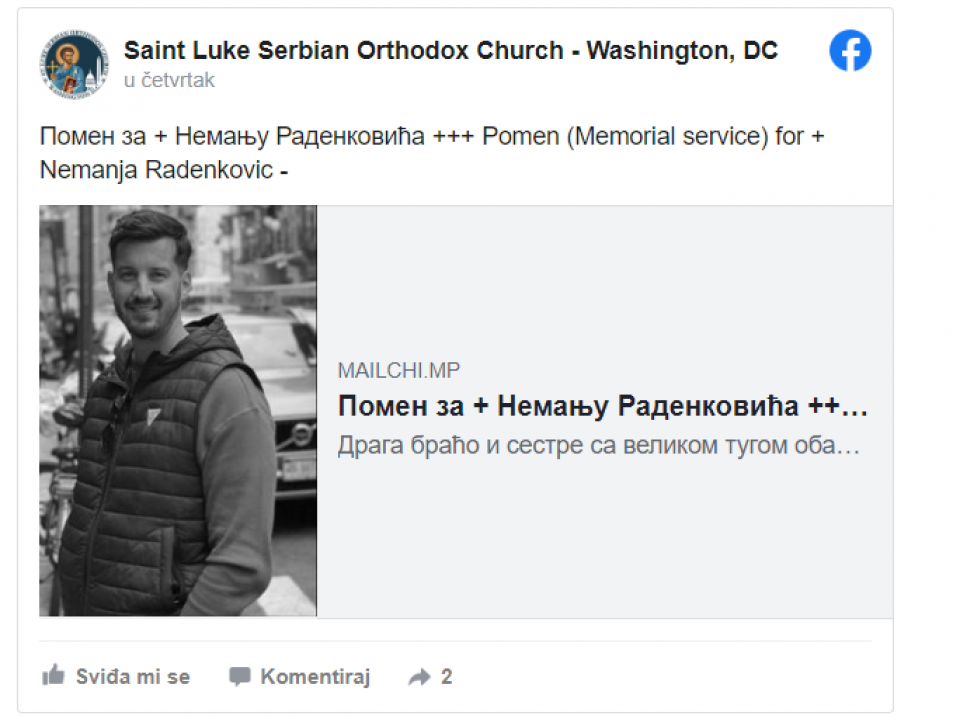The height and width of the screenshot is (726, 960).
Task: Click the 'Nemanja Radenkovic -' caption line
Action: click(x=163, y=170)
